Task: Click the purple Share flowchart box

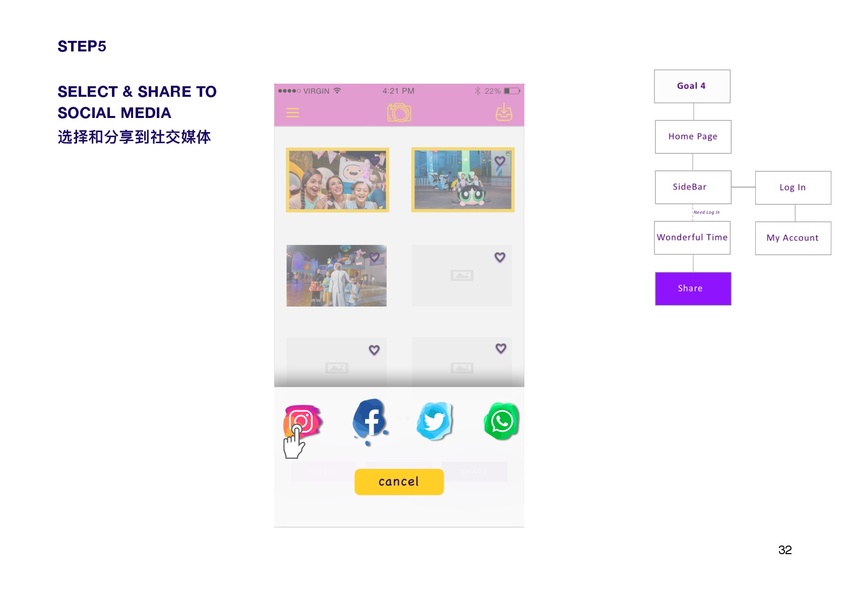Action: coord(693,289)
